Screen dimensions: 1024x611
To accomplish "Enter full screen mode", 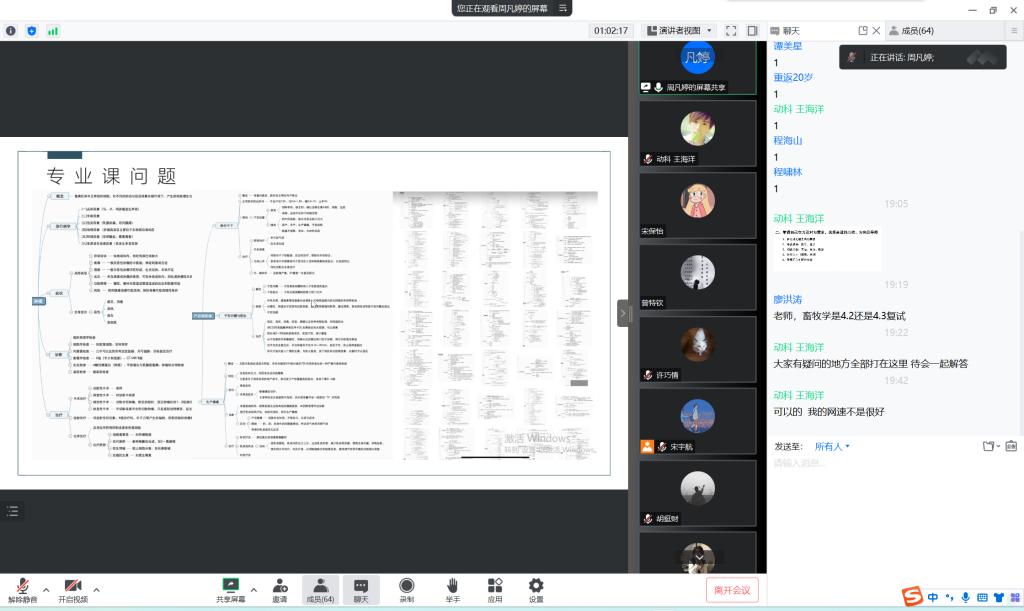I will click(x=731, y=31).
